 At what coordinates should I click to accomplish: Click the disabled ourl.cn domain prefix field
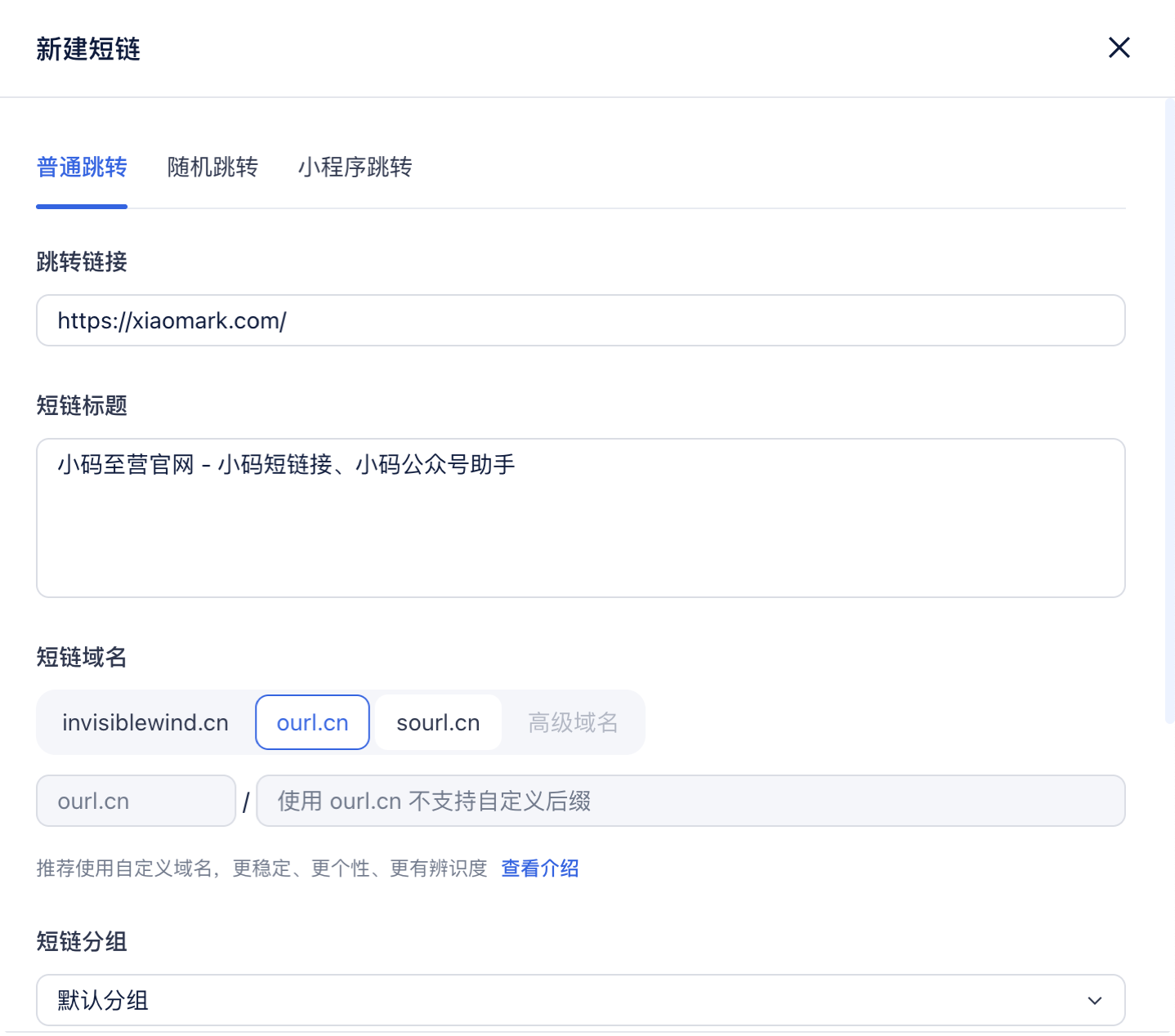(x=136, y=801)
